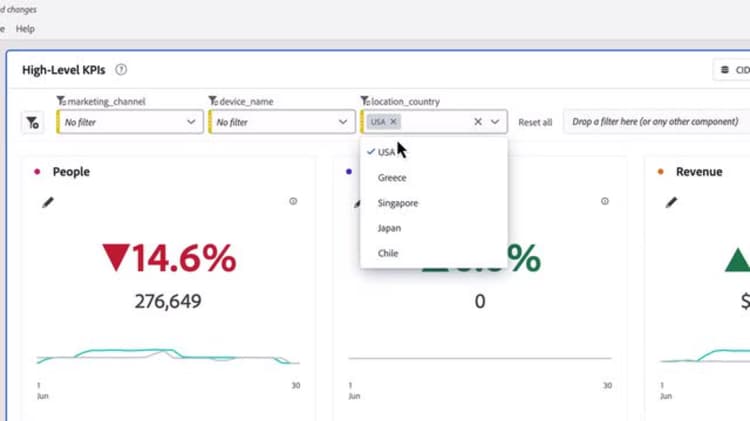The height and width of the screenshot is (421, 750).
Task: Edit the People visualization with pencil icon
Action: pos(48,202)
